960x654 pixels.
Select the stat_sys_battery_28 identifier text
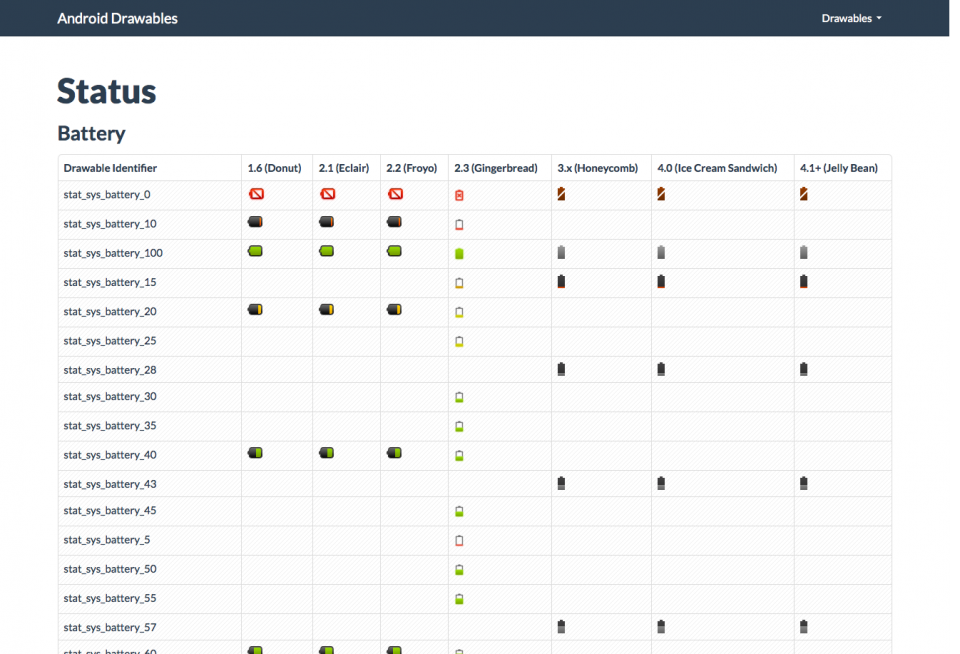[x=110, y=370]
